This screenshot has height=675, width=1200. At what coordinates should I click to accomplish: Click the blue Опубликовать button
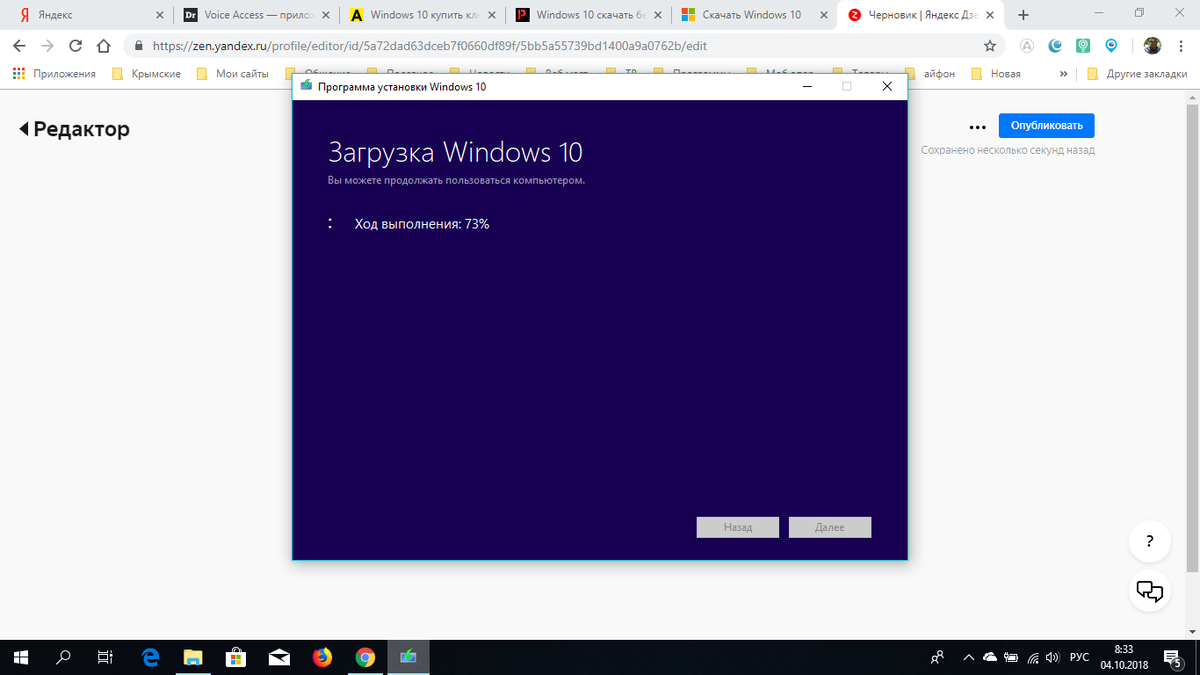1046,125
